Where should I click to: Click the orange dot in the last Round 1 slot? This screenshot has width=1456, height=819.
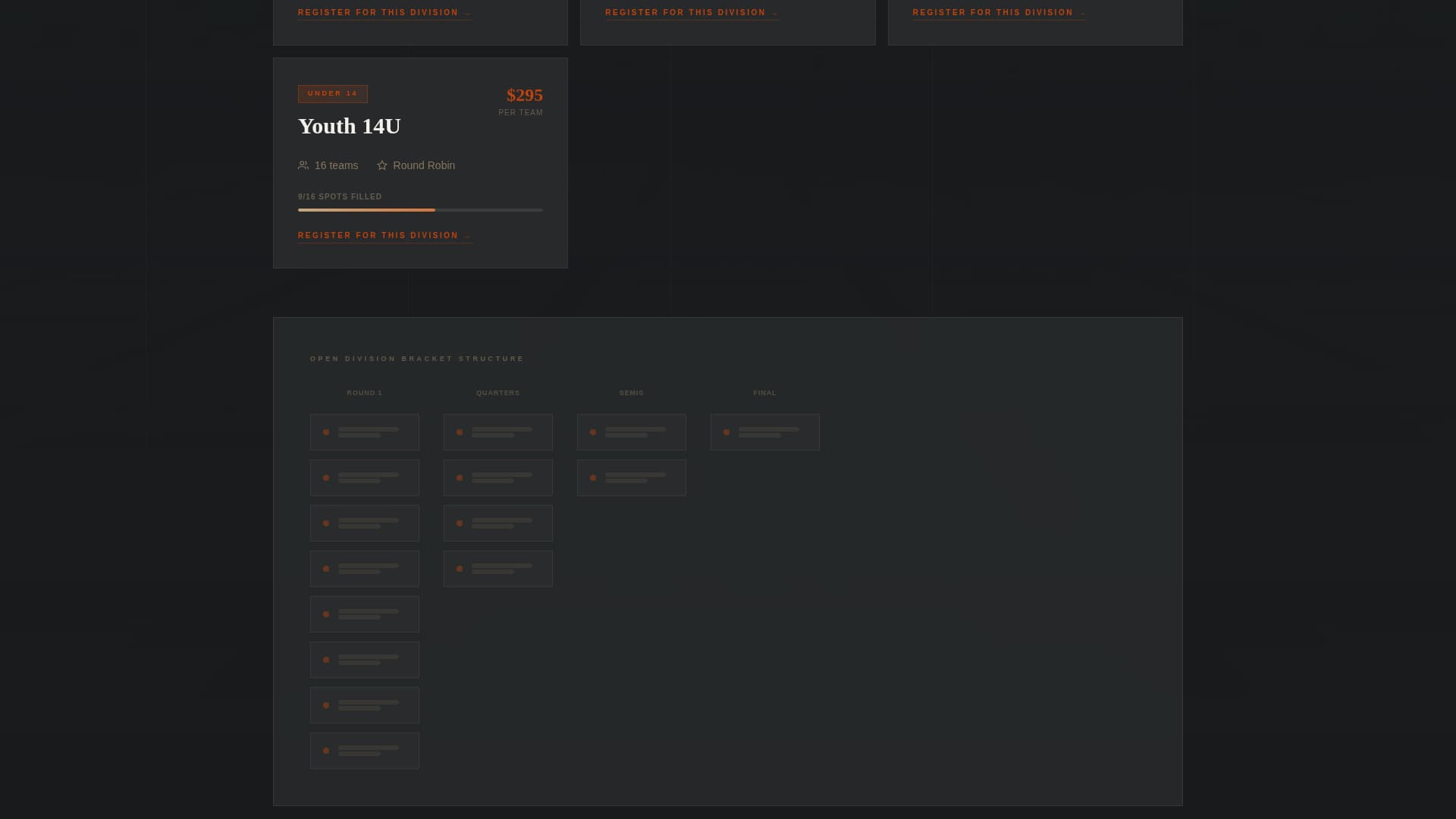[x=326, y=751]
